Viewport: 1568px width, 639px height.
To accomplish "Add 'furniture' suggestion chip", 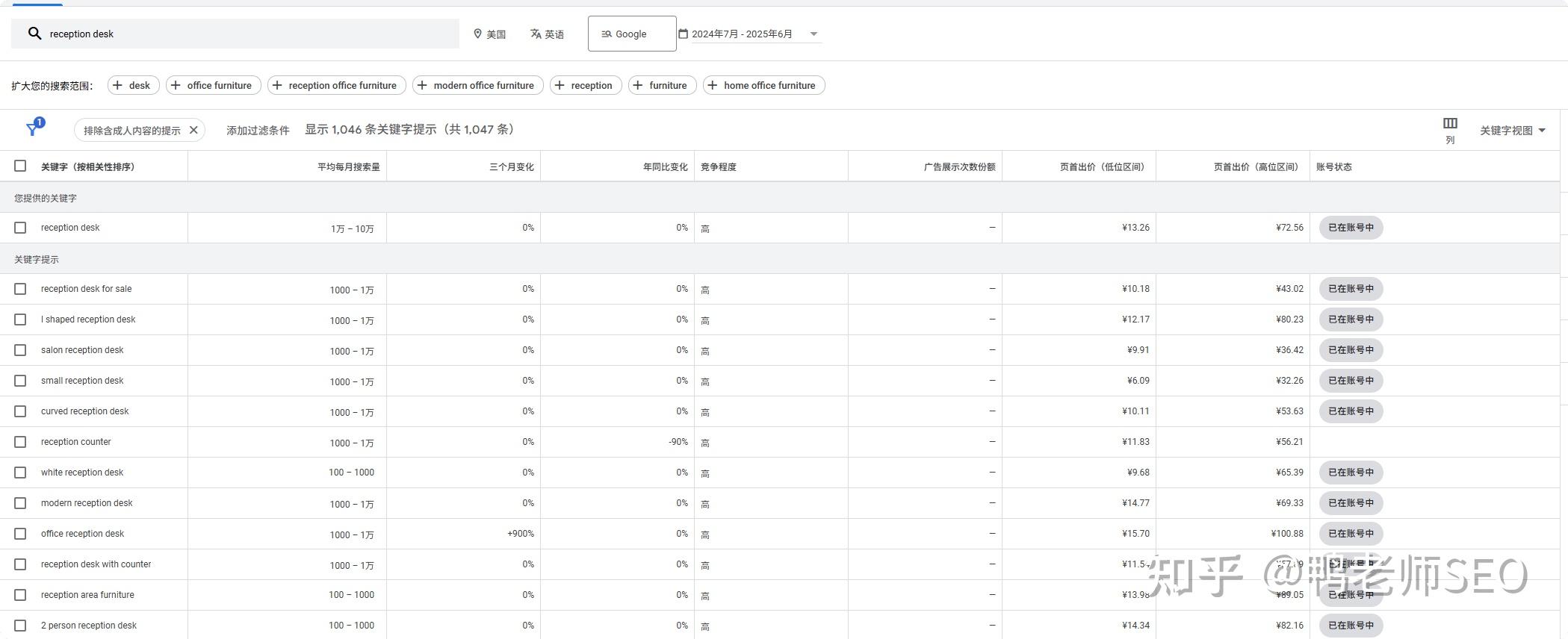I will tap(663, 86).
